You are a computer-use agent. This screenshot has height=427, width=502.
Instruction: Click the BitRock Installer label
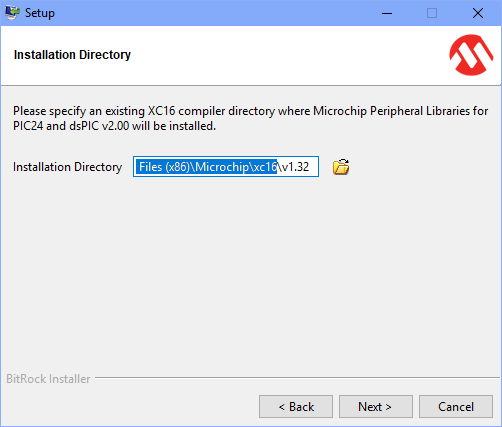pyautogui.click(x=48, y=379)
